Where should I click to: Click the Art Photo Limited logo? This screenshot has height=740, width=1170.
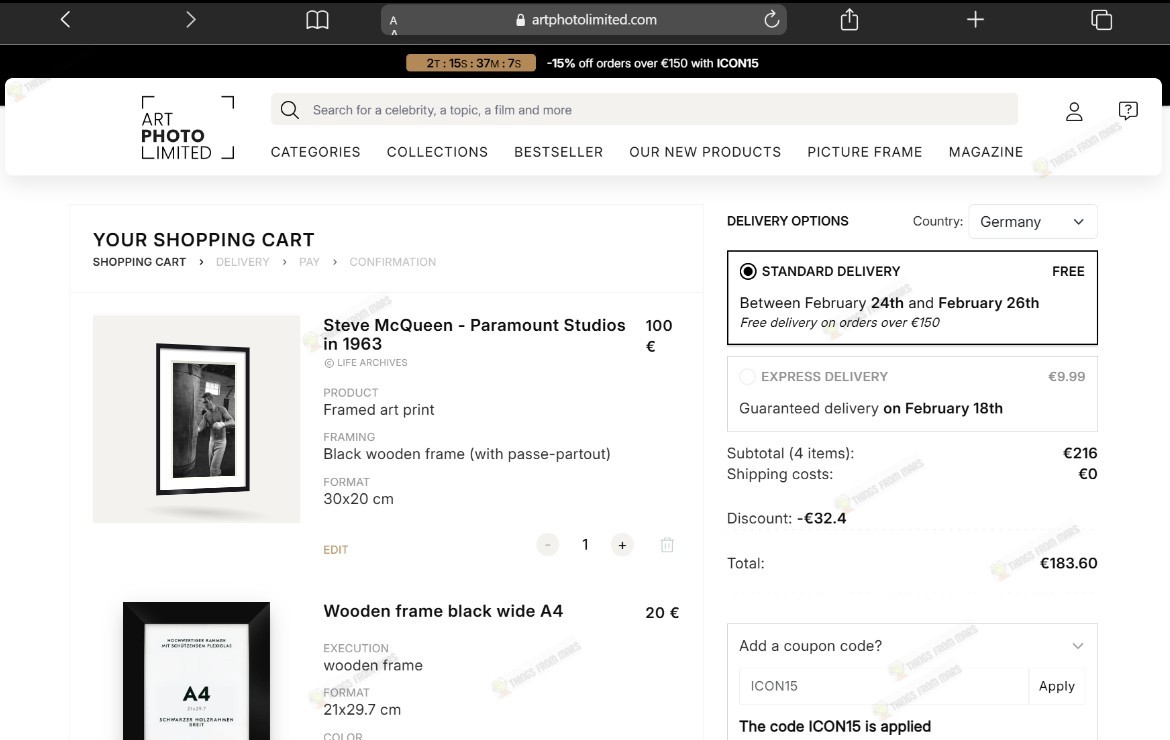point(187,128)
